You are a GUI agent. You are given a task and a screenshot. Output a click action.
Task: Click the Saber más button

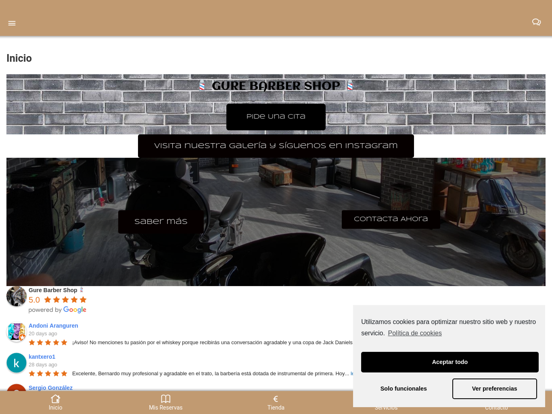click(161, 221)
